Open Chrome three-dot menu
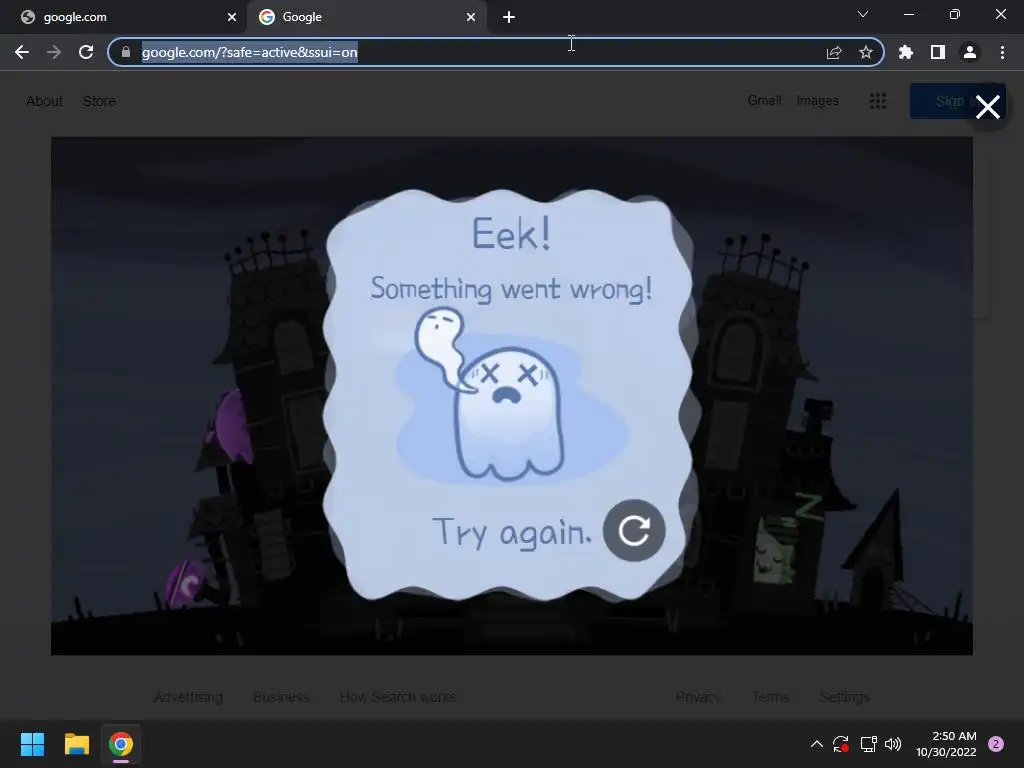This screenshot has width=1024, height=768. coord(1002,52)
